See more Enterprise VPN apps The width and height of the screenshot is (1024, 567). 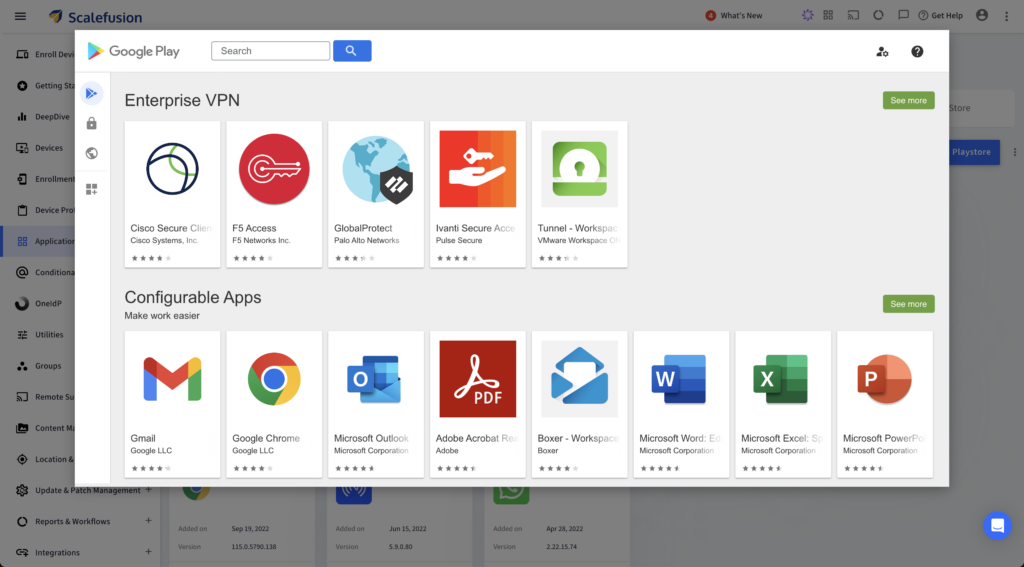[908, 101]
